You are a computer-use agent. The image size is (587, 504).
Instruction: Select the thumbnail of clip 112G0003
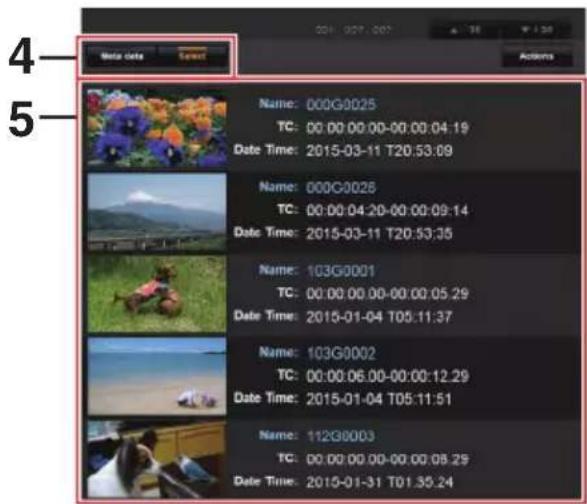157,459
